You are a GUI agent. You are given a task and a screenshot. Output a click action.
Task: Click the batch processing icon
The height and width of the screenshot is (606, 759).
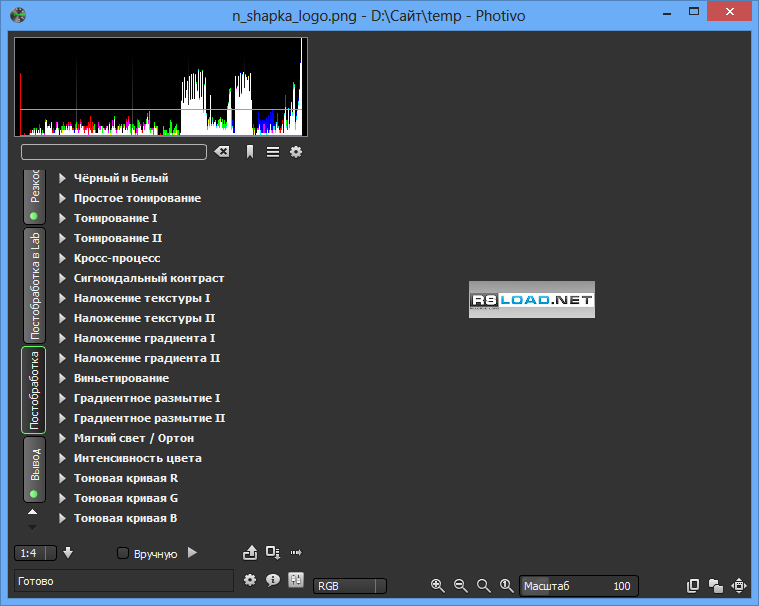coord(273,552)
